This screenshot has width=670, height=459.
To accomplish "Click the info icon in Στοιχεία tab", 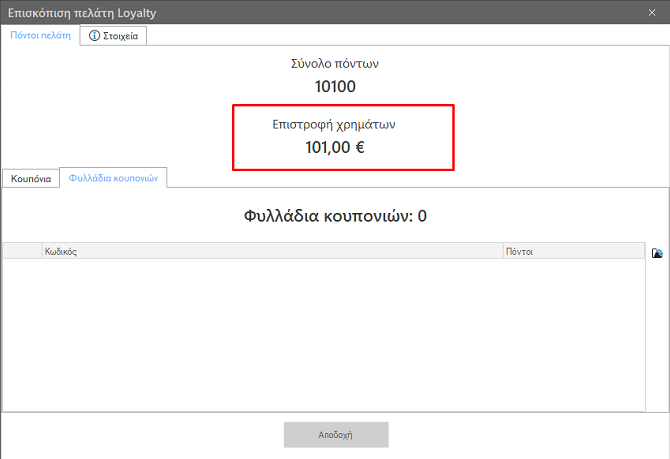I will coord(94,35).
